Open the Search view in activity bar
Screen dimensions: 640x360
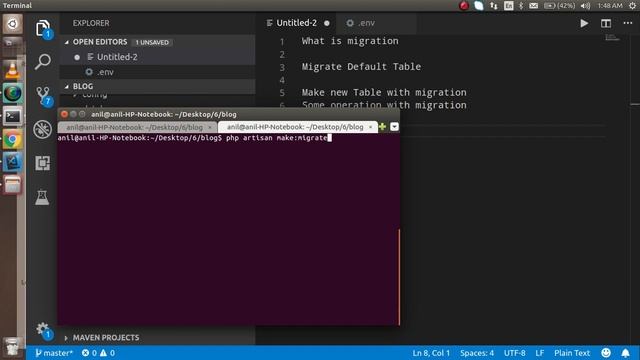point(42,62)
